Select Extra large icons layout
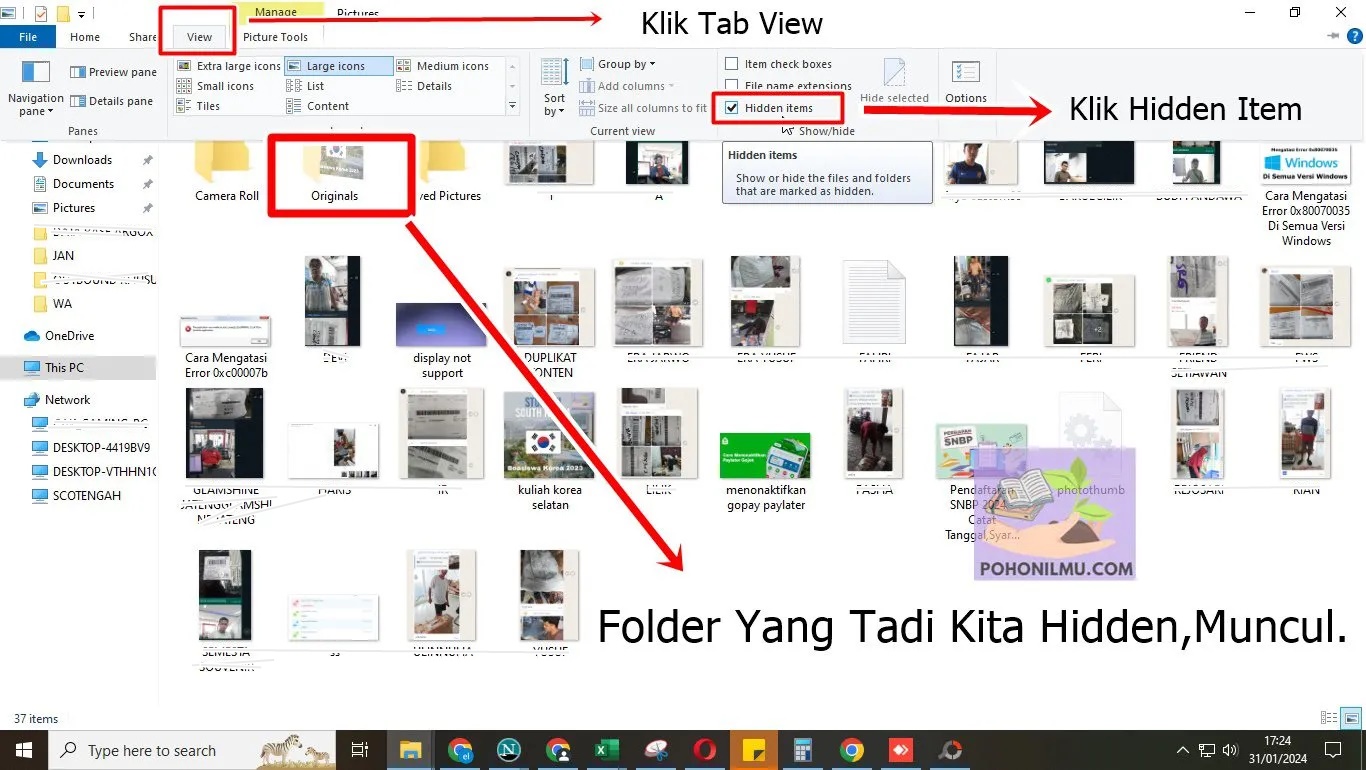This screenshot has width=1366, height=770. coord(228,66)
